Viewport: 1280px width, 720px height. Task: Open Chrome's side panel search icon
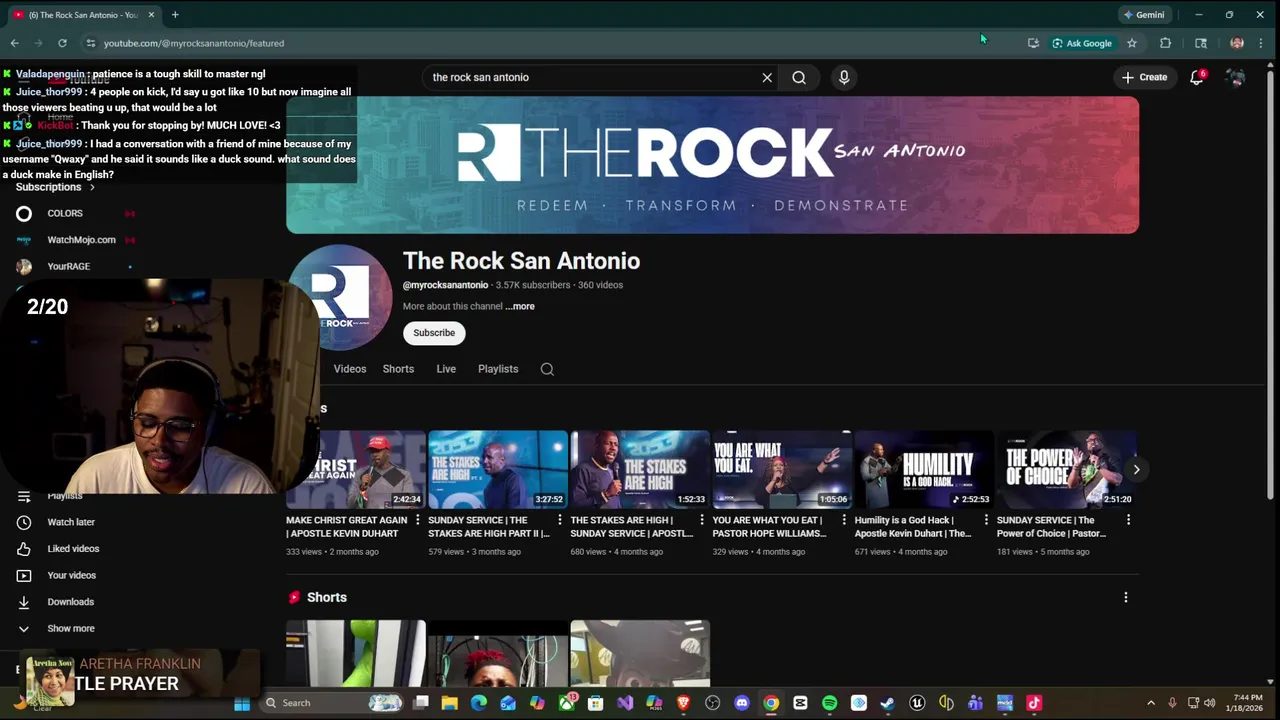coord(1201,43)
